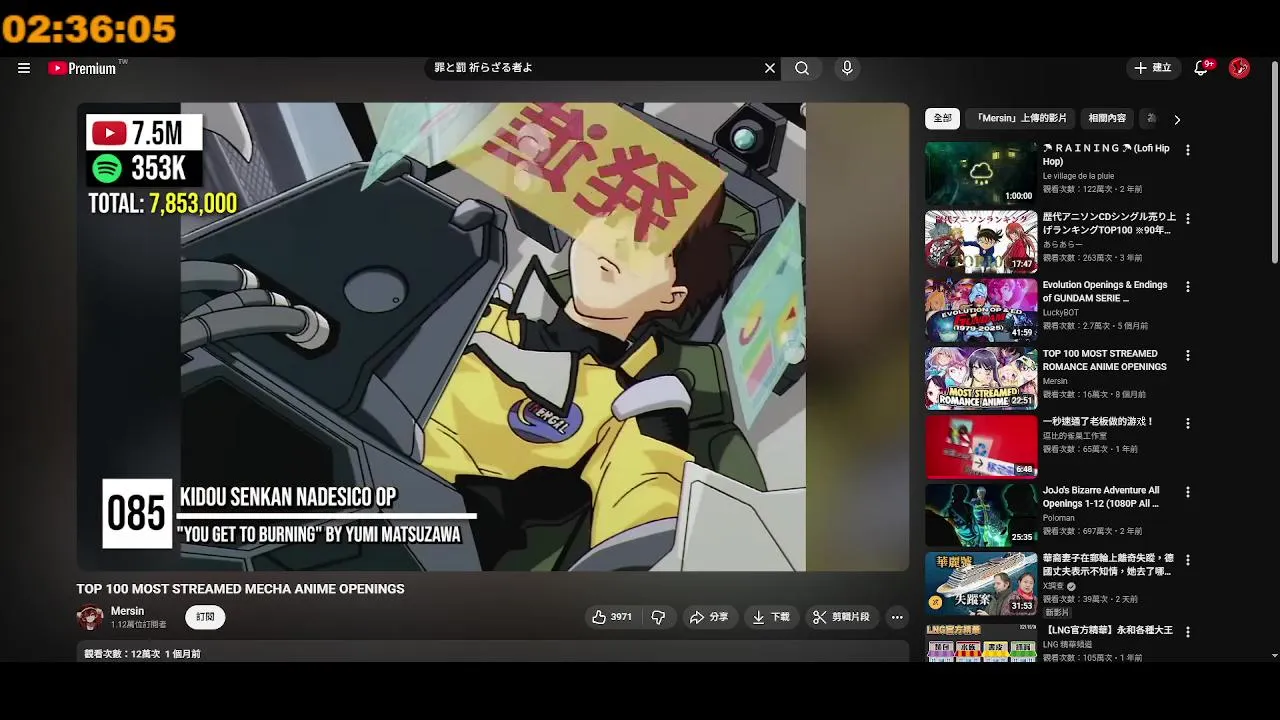Viewport: 1280px width, 720px height.
Task: Open Le village de la pluie channel
Action: pos(1078,176)
